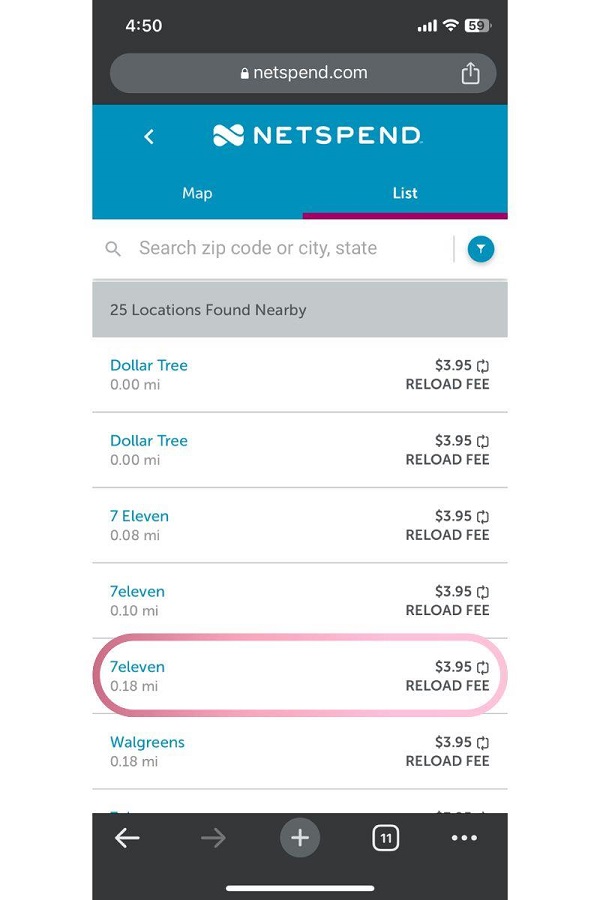
Task: Open a new browser tab with the plus button
Action: click(300, 838)
